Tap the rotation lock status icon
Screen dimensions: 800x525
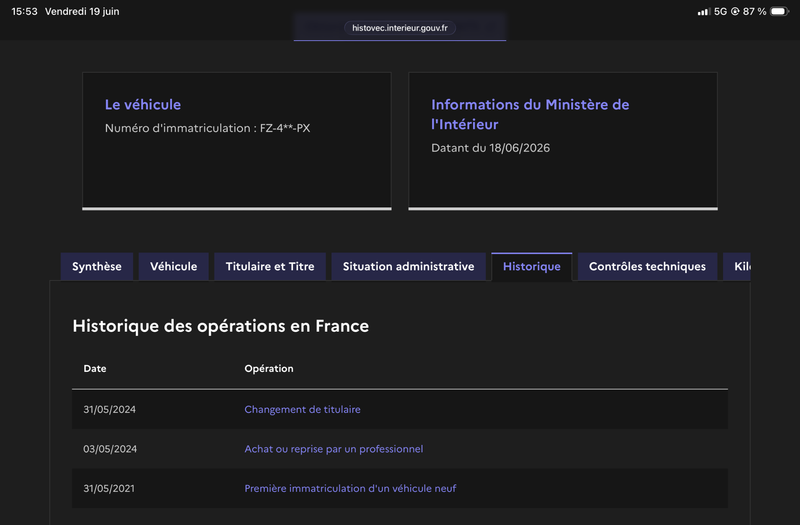coord(735,11)
